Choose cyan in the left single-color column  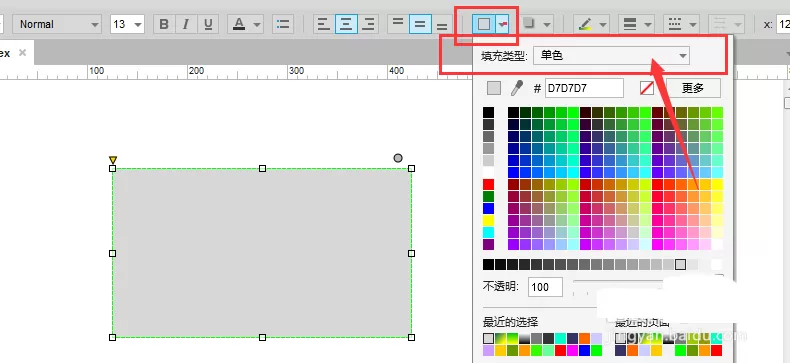[488, 232]
